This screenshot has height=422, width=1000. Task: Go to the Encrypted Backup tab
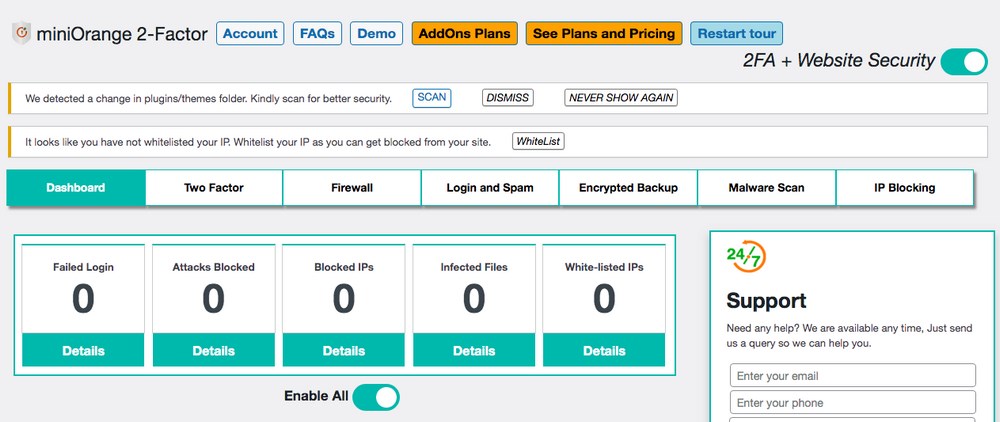(628, 188)
